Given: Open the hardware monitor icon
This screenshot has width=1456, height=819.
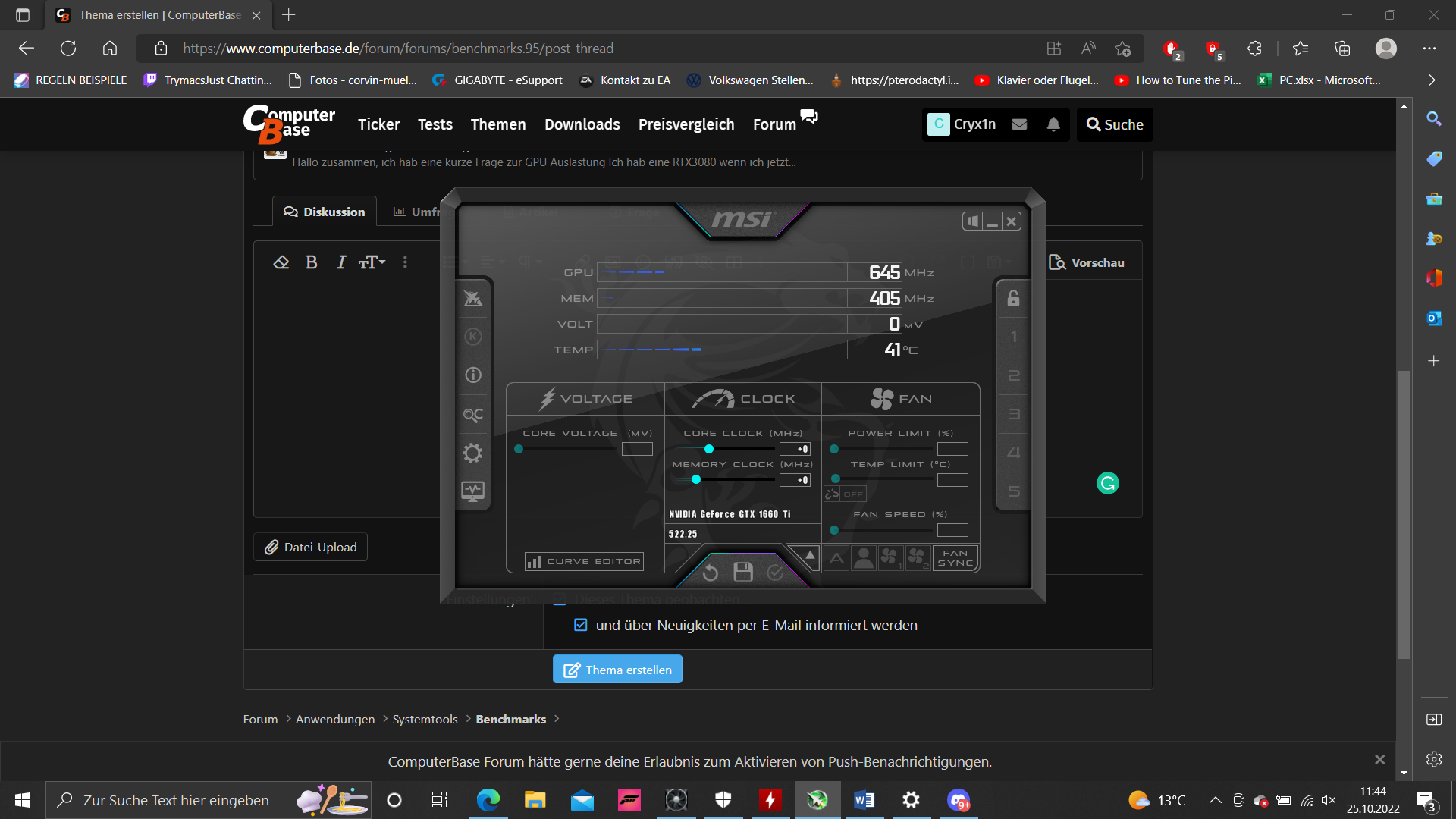Looking at the screenshot, I should pos(472,491).
